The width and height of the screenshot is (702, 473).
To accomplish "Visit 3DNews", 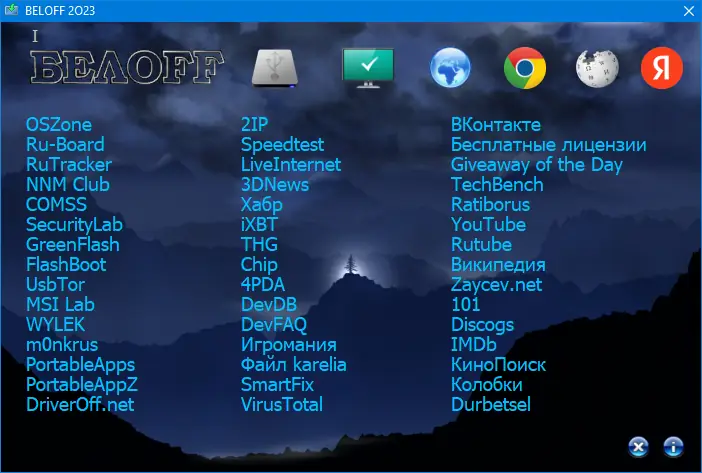I will click(275, 184).
